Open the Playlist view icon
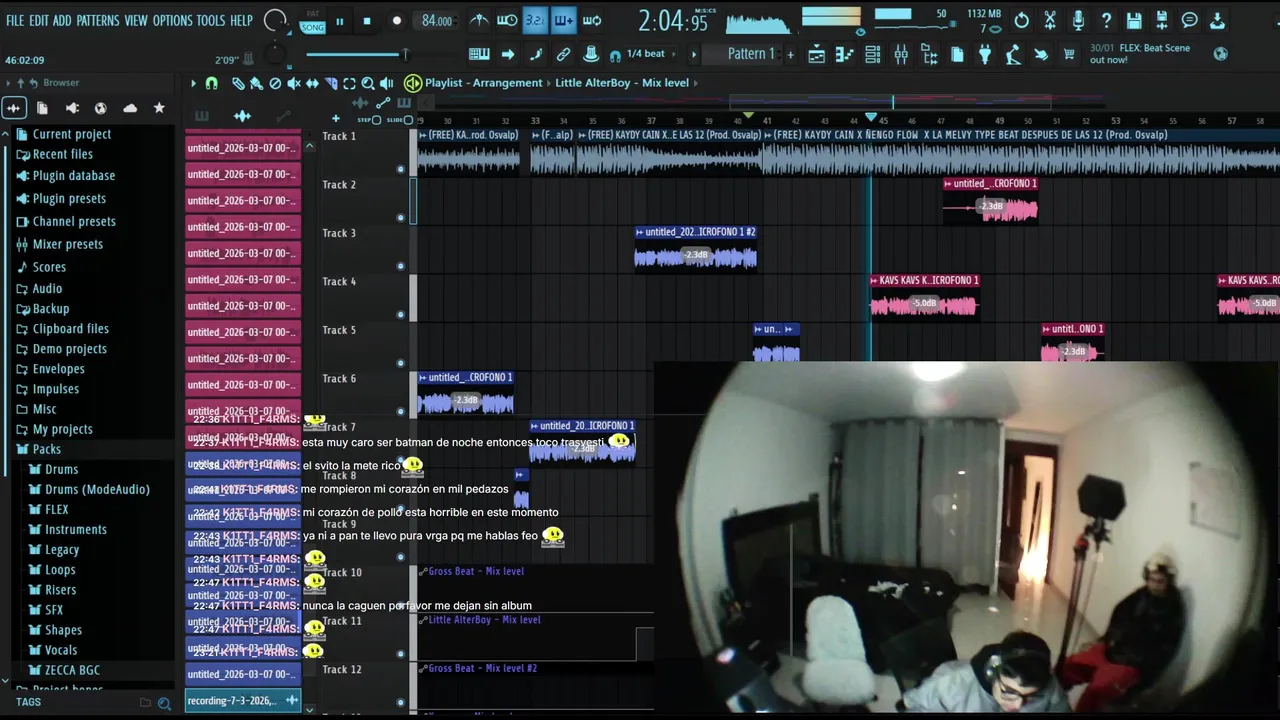The image size is (1280, 720). point(817,55)
